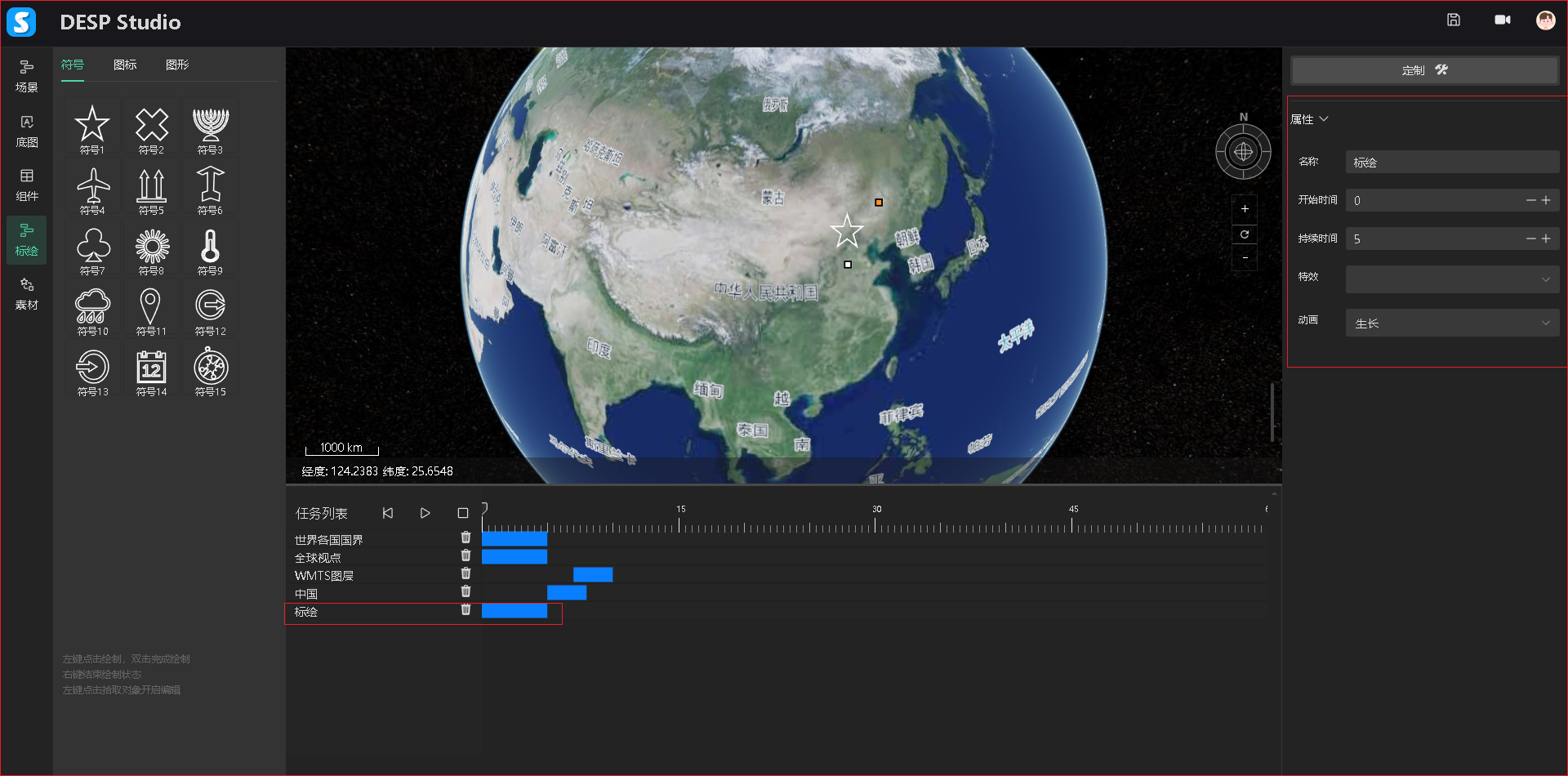This screenshot has height=776, width=1568.
Task: Pick the thermometer symbol 符号9
Action: (210, 247)
